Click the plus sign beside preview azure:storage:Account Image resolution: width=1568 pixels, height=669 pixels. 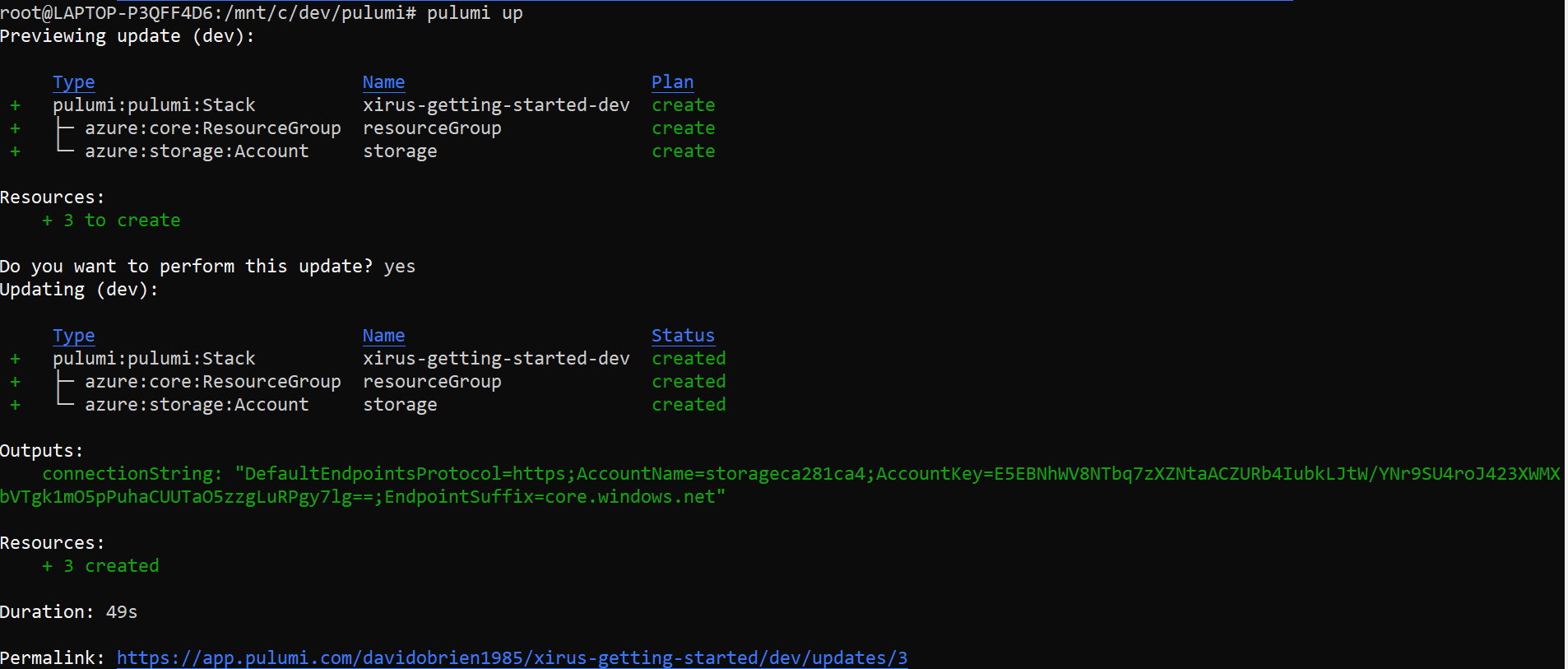[x=15, y=151]
